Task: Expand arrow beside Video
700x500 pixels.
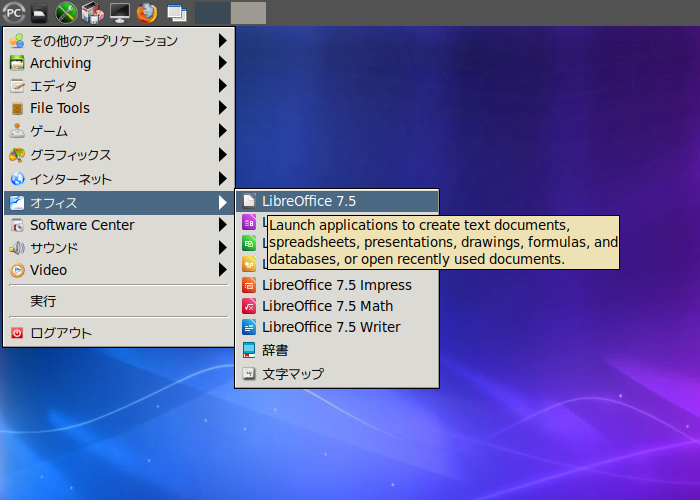Action: tap(222, 270)
